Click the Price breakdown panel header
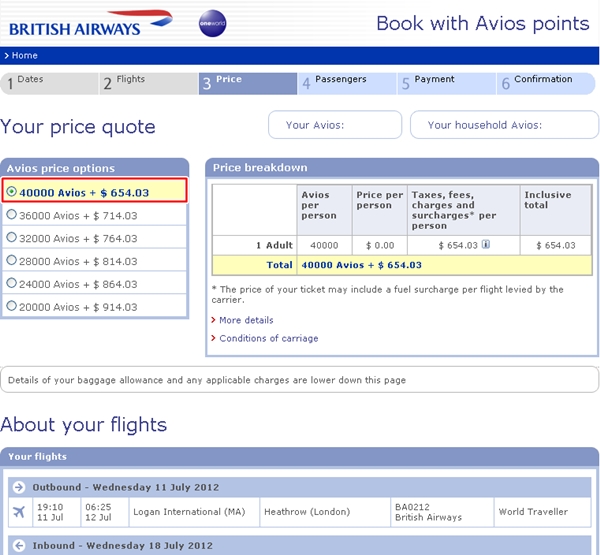 (402, 168)
